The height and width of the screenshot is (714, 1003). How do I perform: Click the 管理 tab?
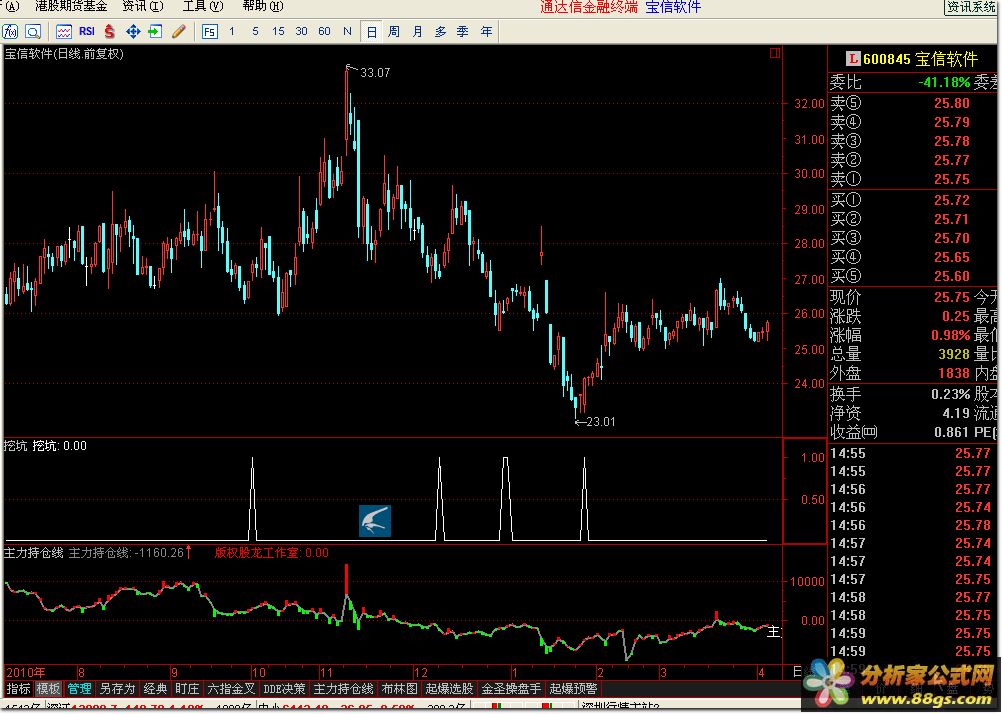coord(79,689)
